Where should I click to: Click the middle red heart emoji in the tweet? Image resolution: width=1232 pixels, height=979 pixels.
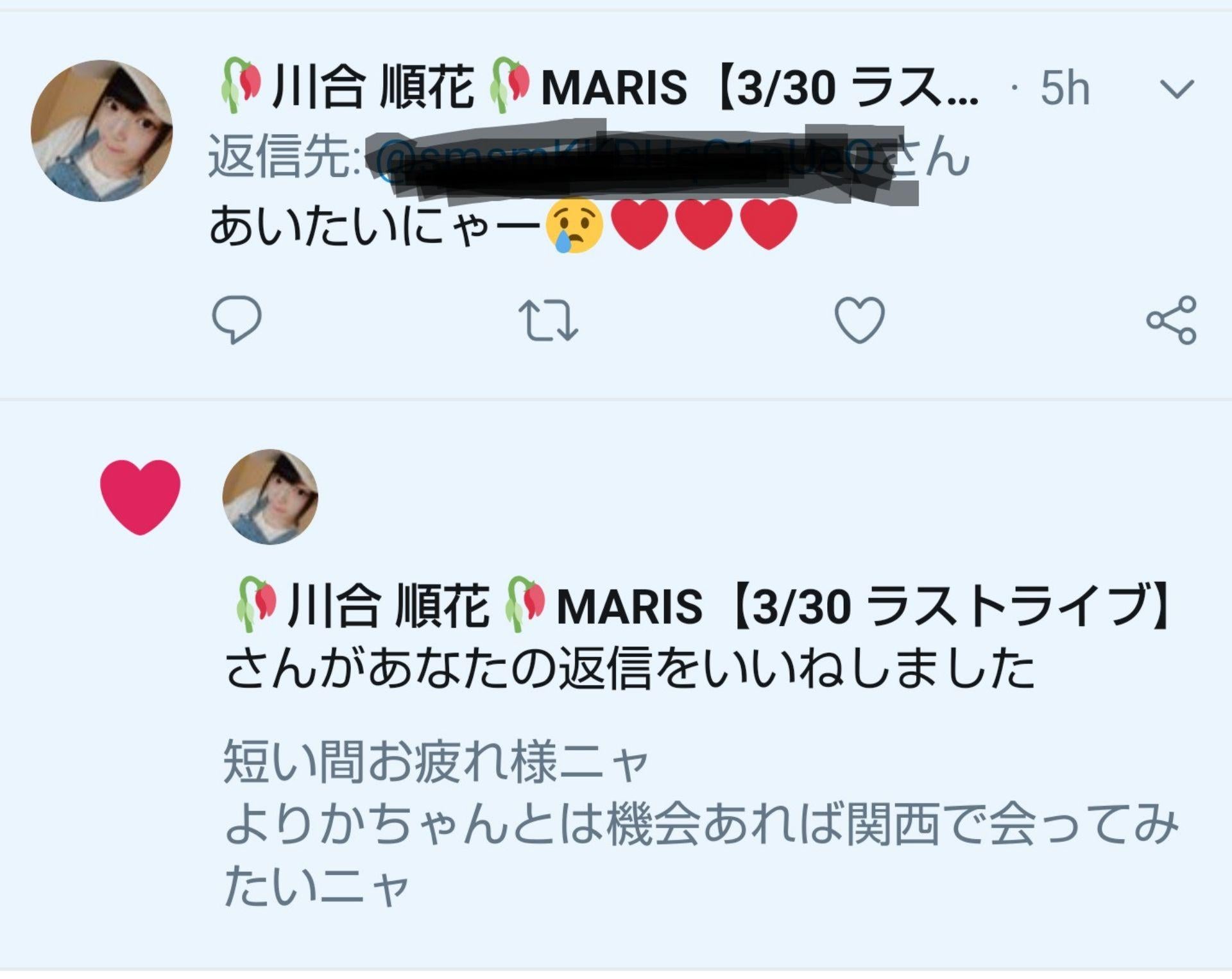pos(704,224)
